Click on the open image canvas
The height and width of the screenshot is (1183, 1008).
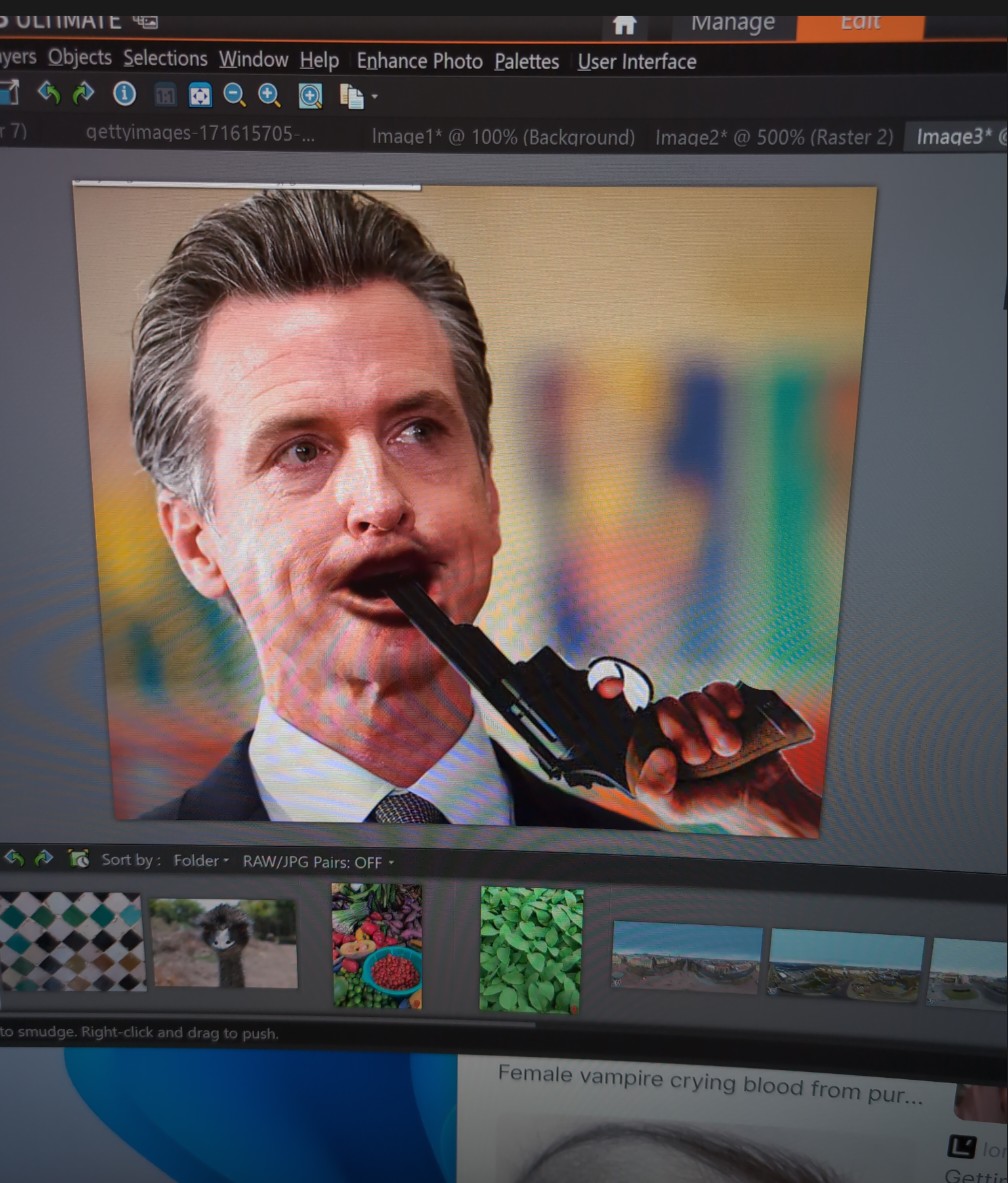[475, 509]
